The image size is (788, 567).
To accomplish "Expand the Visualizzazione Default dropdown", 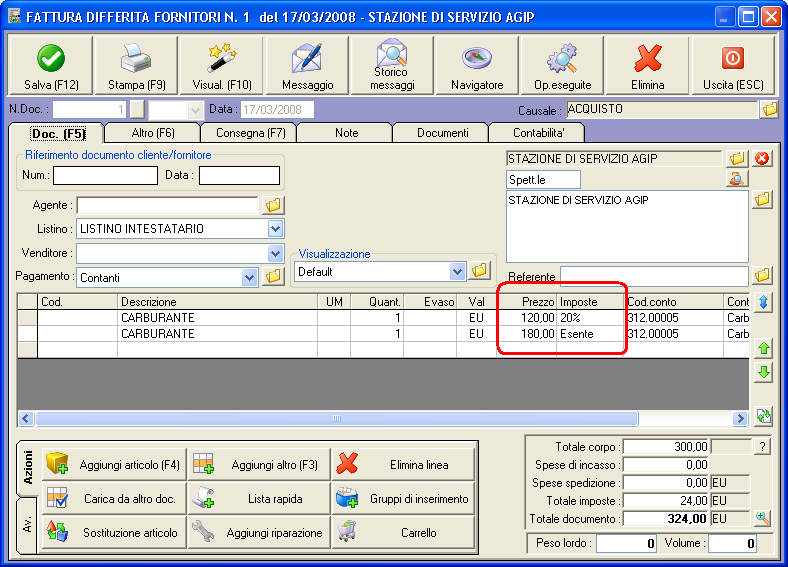I will point(457,272).
